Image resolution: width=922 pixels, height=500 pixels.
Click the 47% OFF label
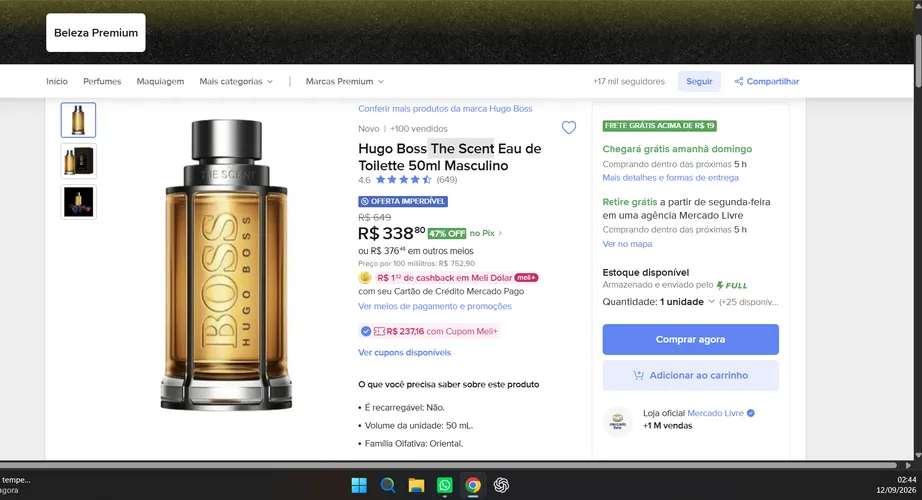(x=447, y=234)
